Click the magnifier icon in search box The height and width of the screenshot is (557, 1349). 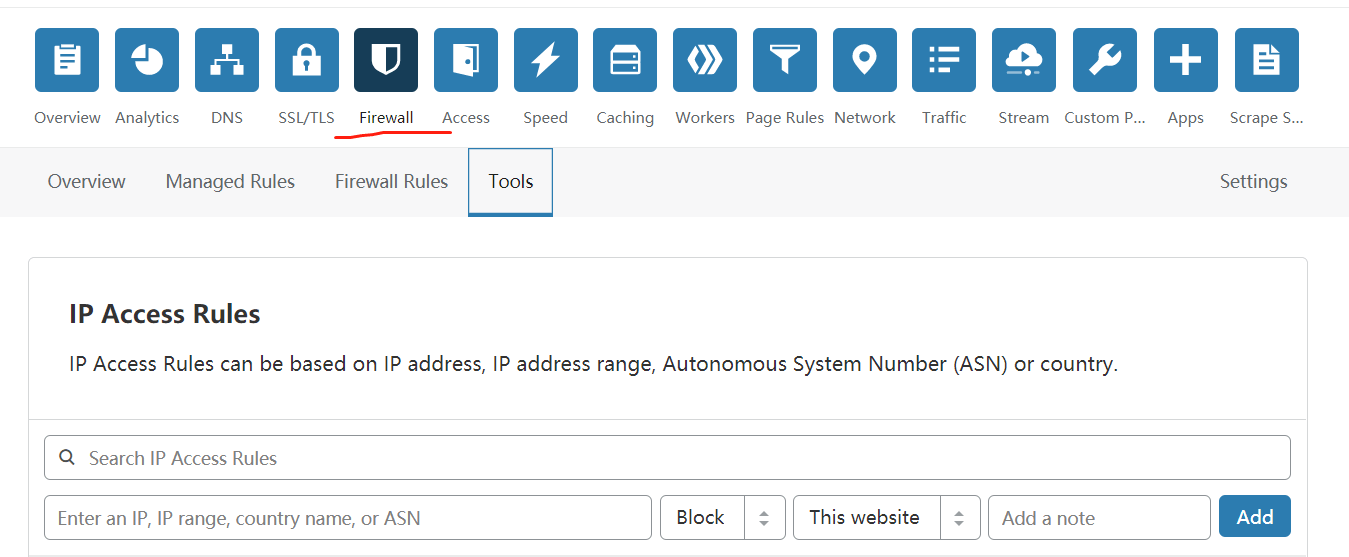pos(67,458)
